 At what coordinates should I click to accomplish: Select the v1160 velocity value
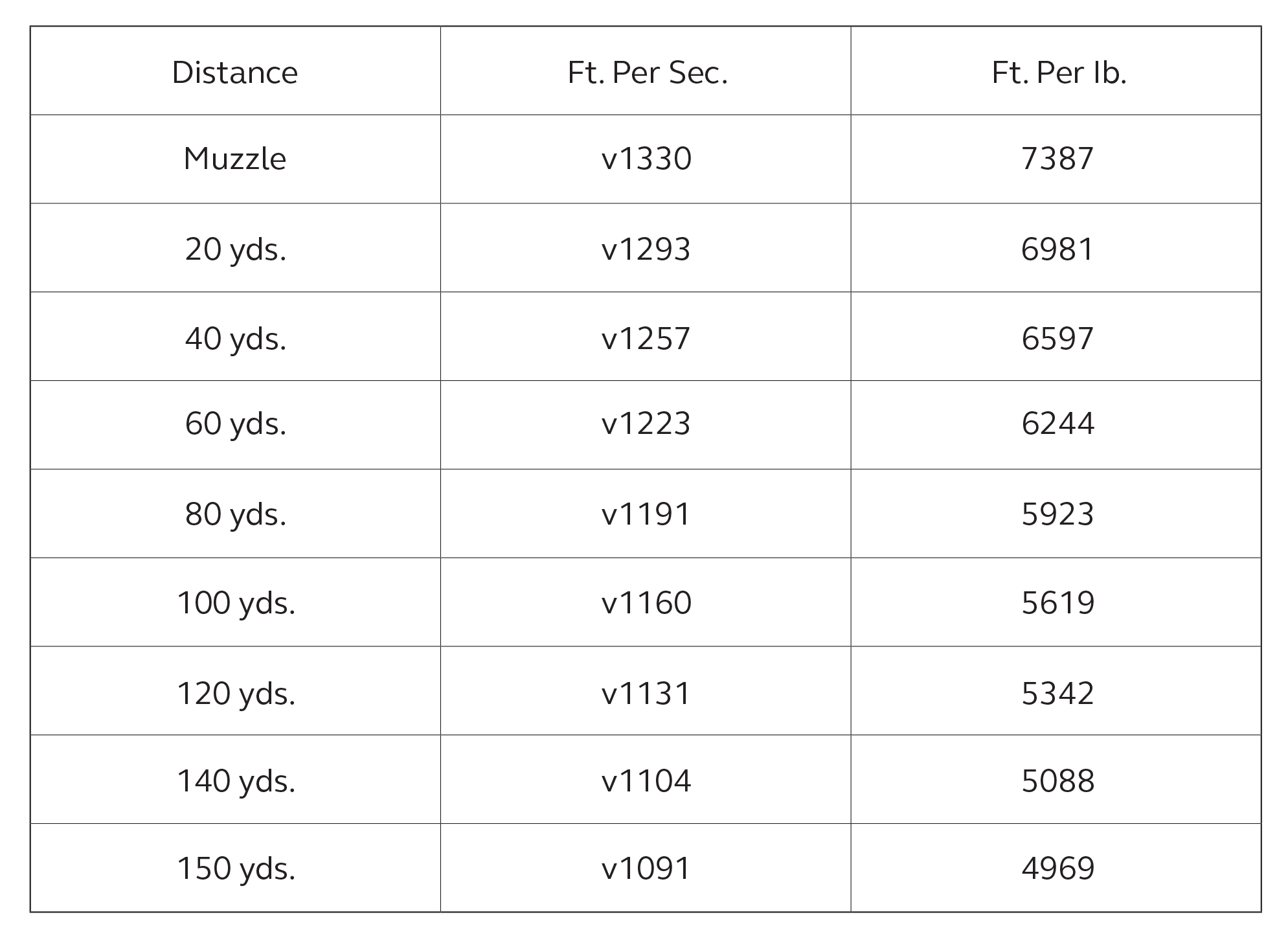pyautogui.click(x=646, y=602)
